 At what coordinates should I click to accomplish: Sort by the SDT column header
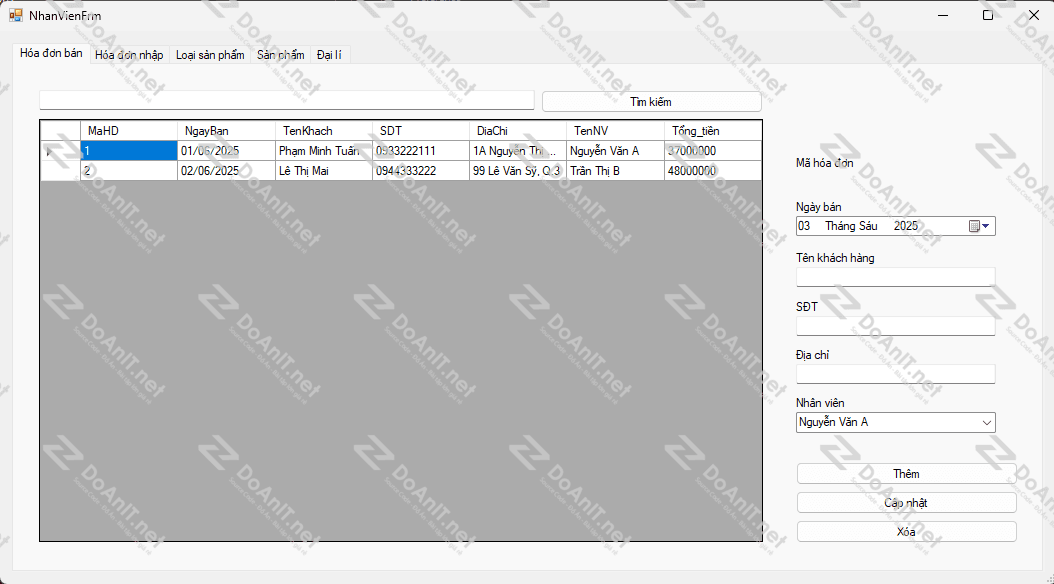[421, 131]
